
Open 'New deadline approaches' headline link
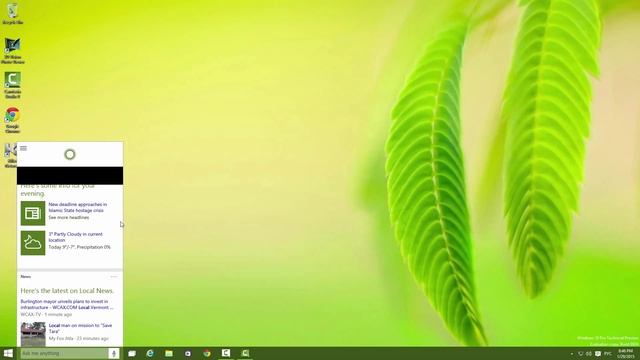click(x=78, y=207)
